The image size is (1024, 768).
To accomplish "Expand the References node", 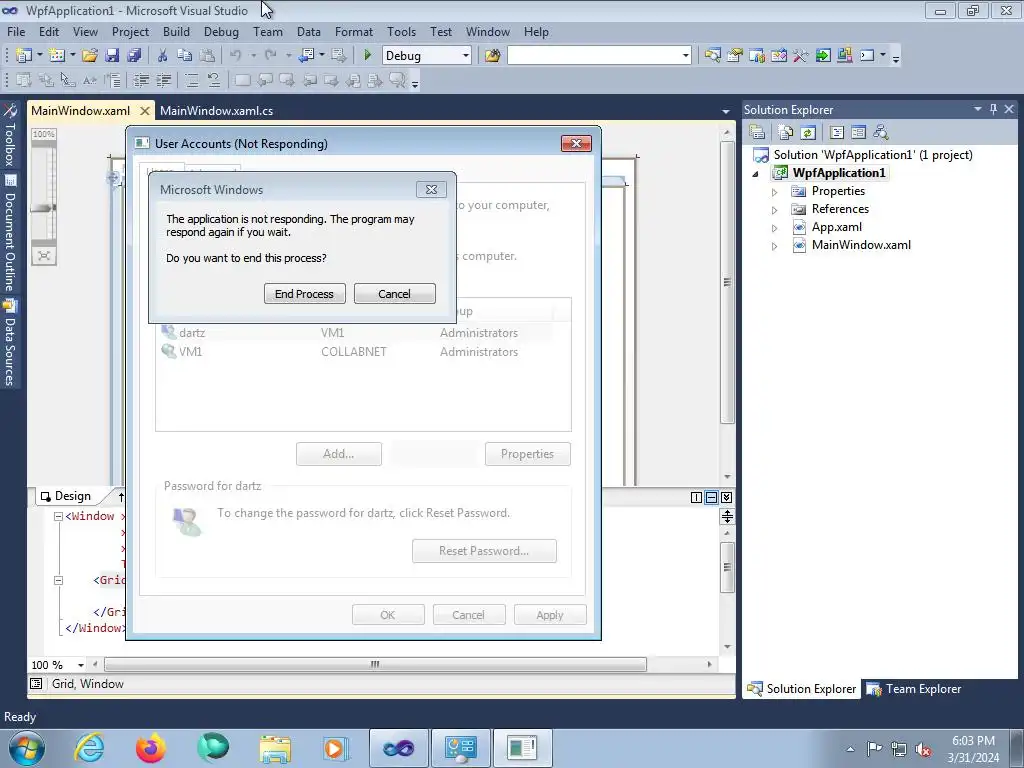I will click(775, 210).
